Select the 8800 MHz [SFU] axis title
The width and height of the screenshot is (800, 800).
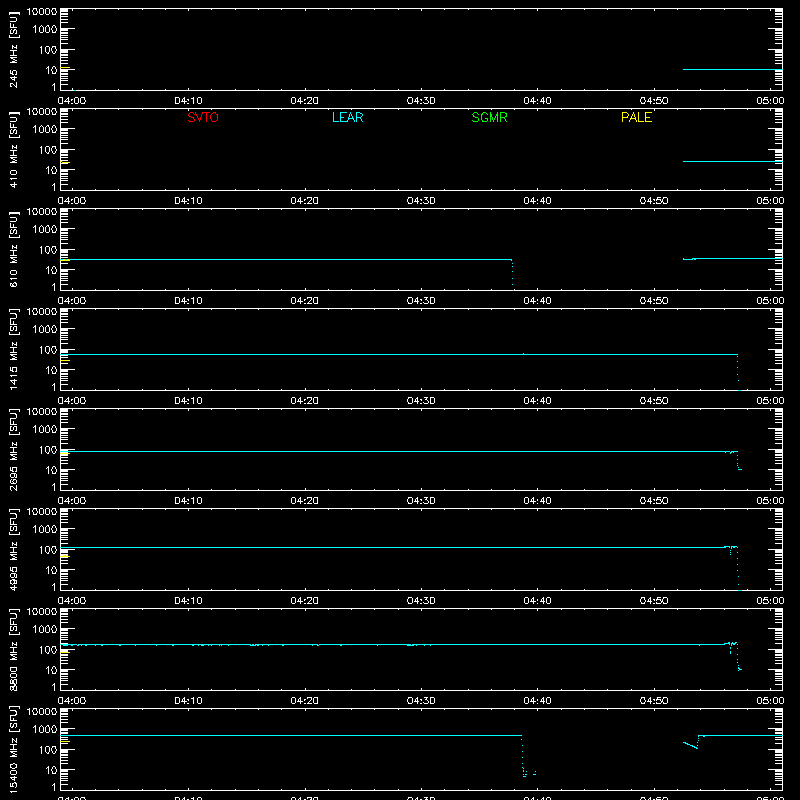[13, 650]
